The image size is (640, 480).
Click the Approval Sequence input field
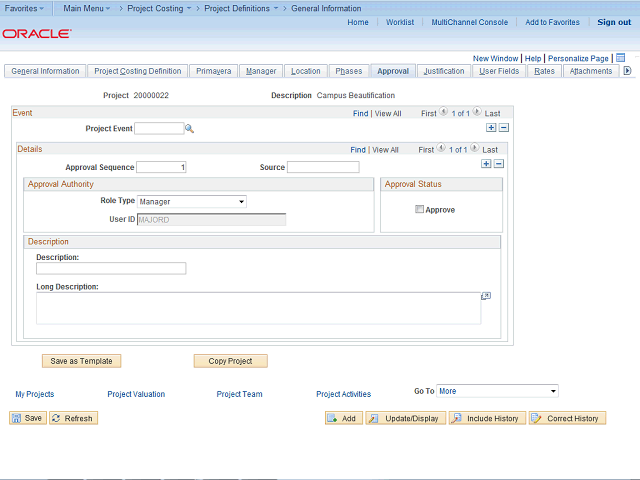coord(161,167)
